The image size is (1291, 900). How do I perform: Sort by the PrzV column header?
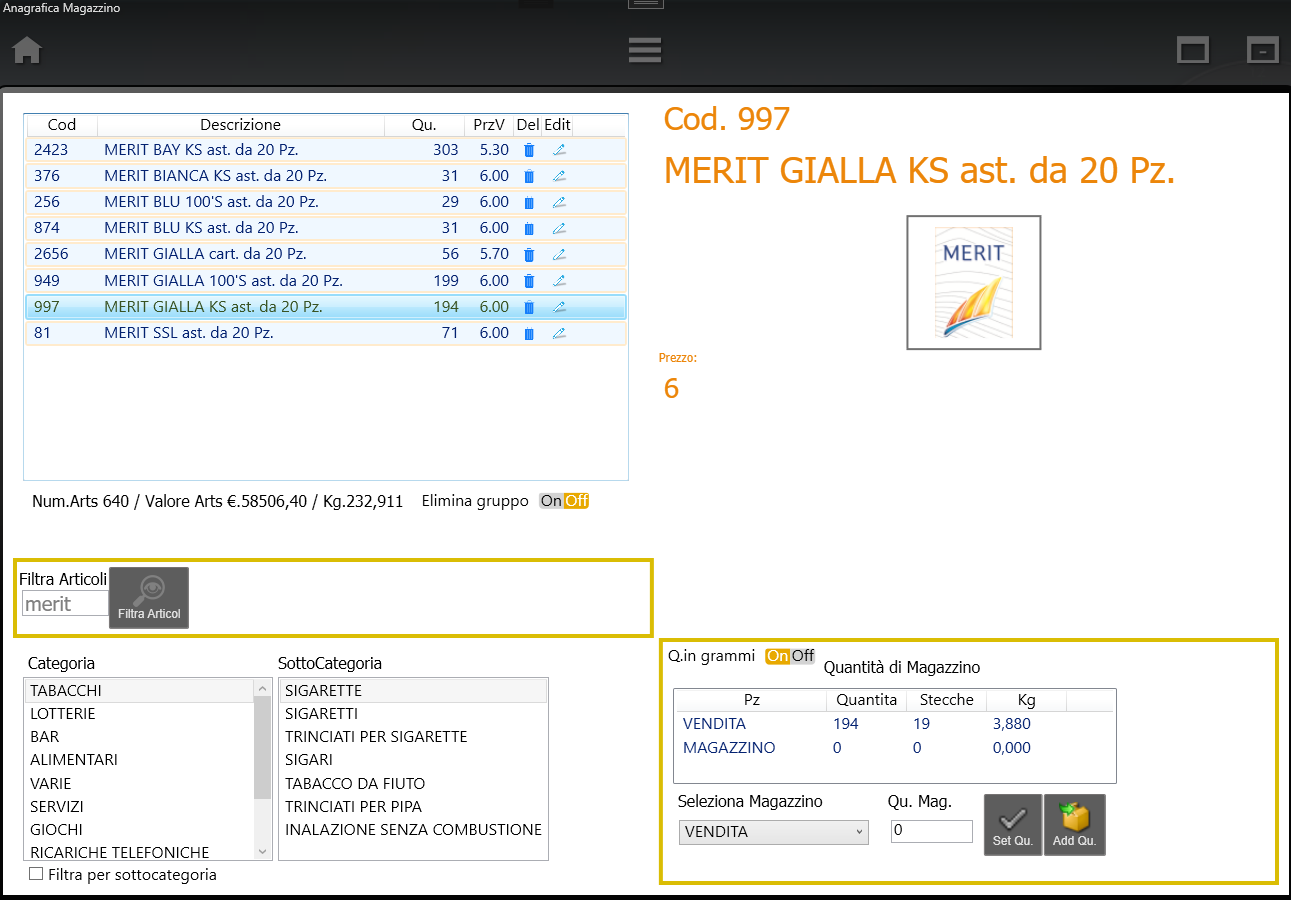tap(489, 125)
